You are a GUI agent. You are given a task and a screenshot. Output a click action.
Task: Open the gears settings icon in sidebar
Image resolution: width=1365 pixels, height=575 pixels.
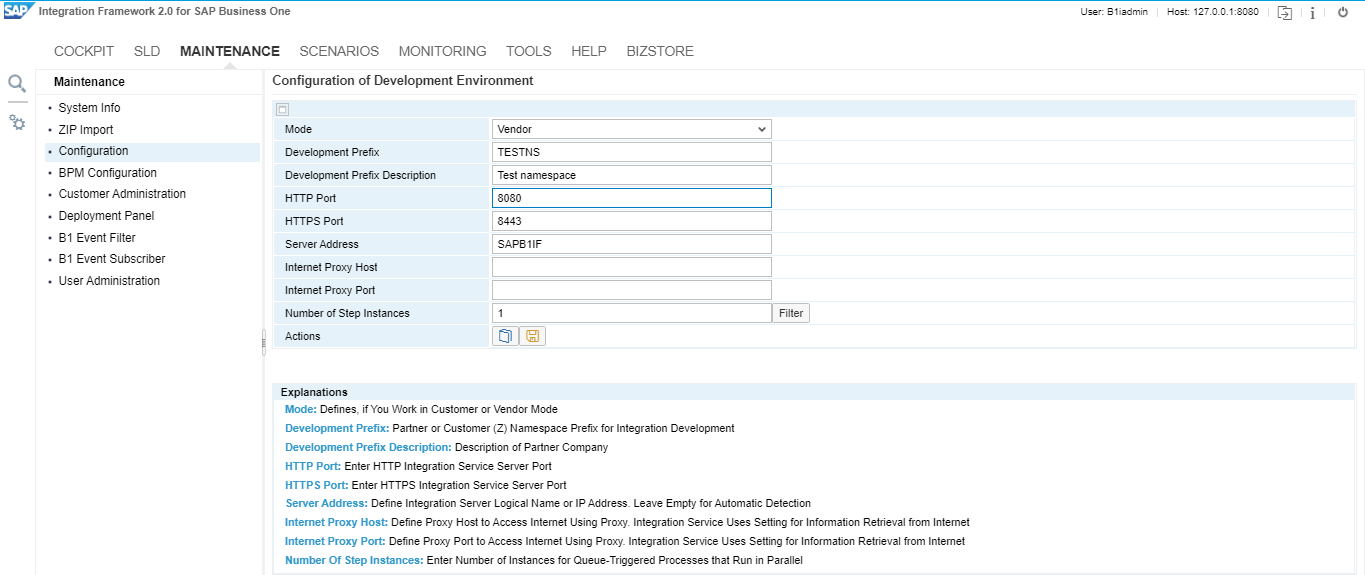click(x=17, y=122)
